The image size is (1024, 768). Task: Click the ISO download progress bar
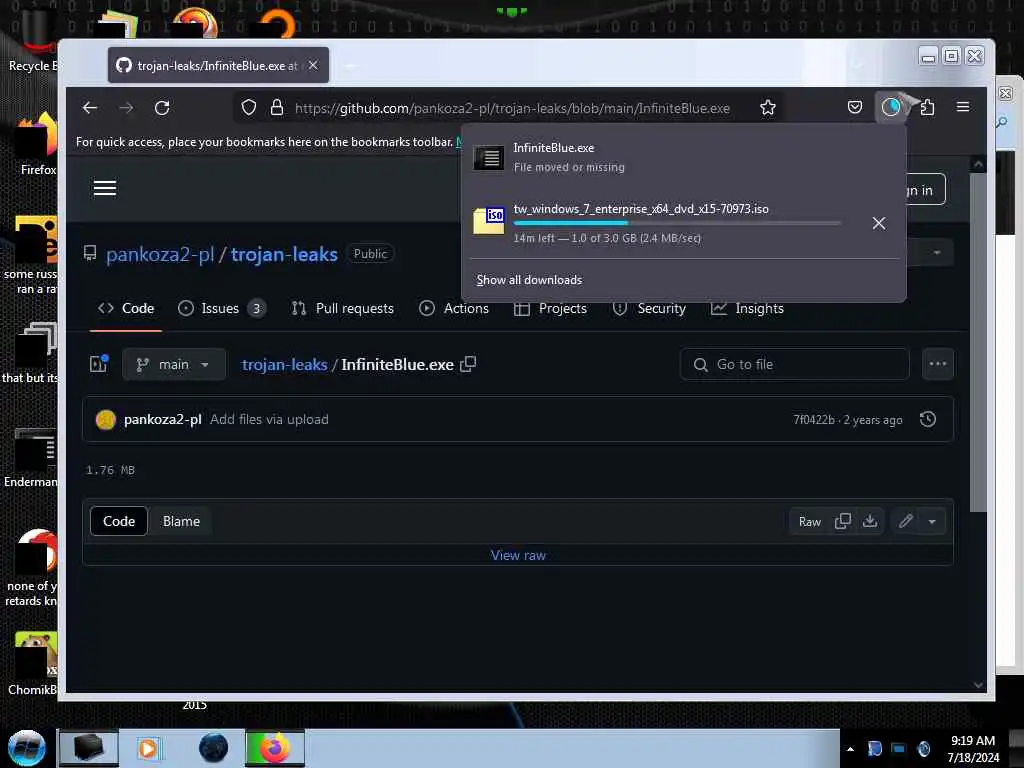(677, 223)
